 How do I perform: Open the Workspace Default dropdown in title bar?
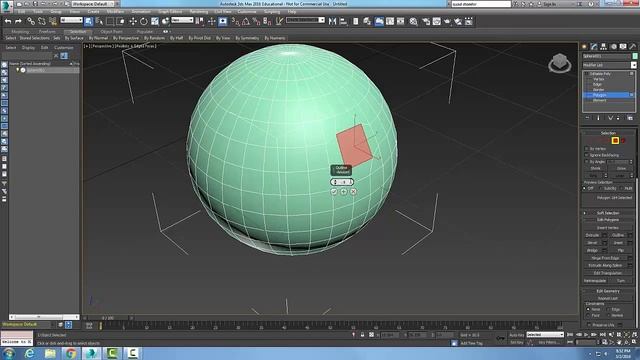[x=93, y=4]
